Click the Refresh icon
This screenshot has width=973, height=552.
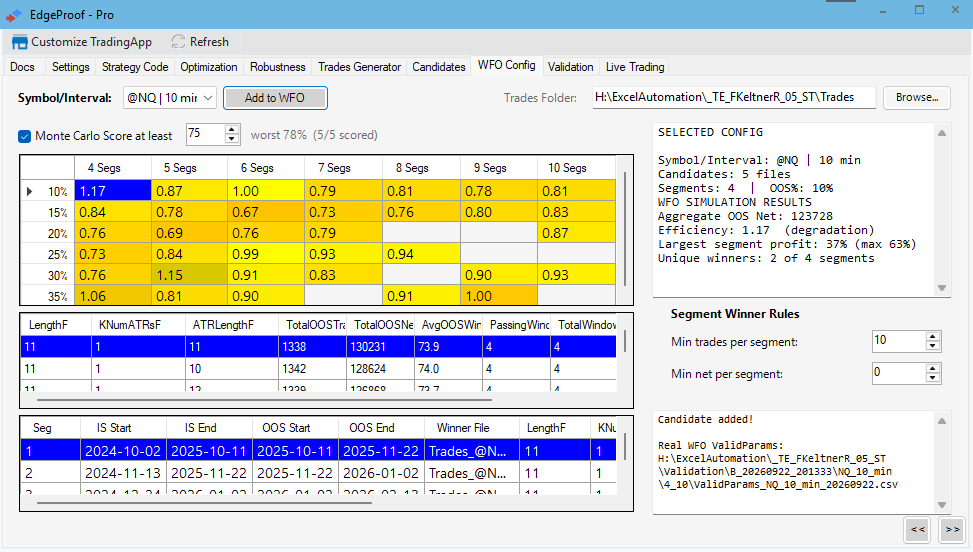[x=178, y=42]
